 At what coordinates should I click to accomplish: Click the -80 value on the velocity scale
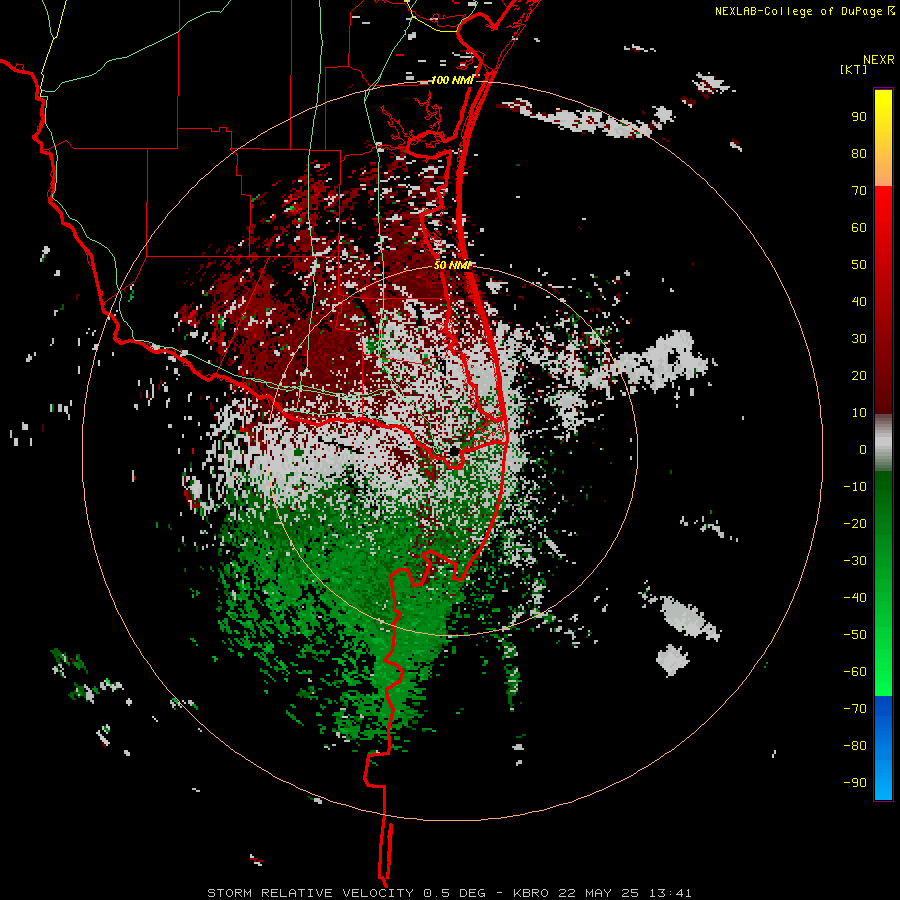[x=855, y=746]
